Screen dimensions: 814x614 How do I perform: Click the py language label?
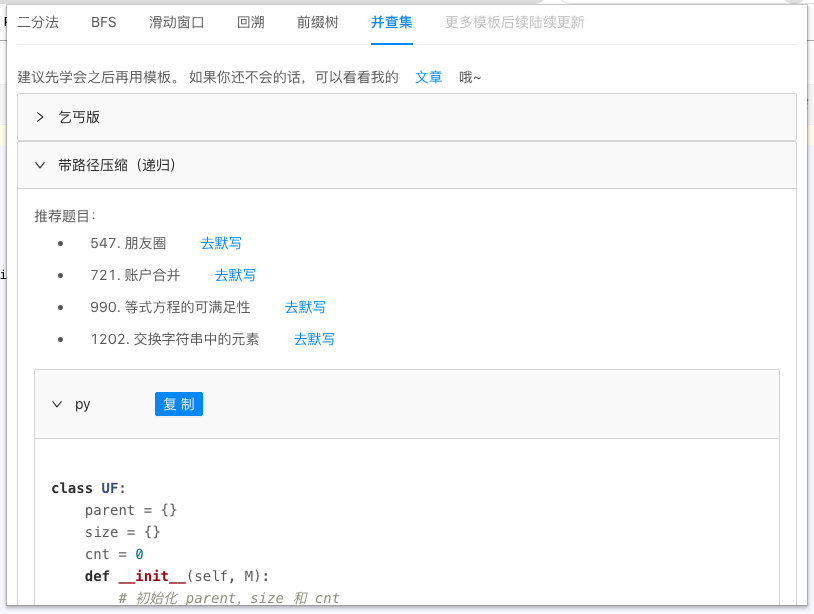[x=83, y=404]
